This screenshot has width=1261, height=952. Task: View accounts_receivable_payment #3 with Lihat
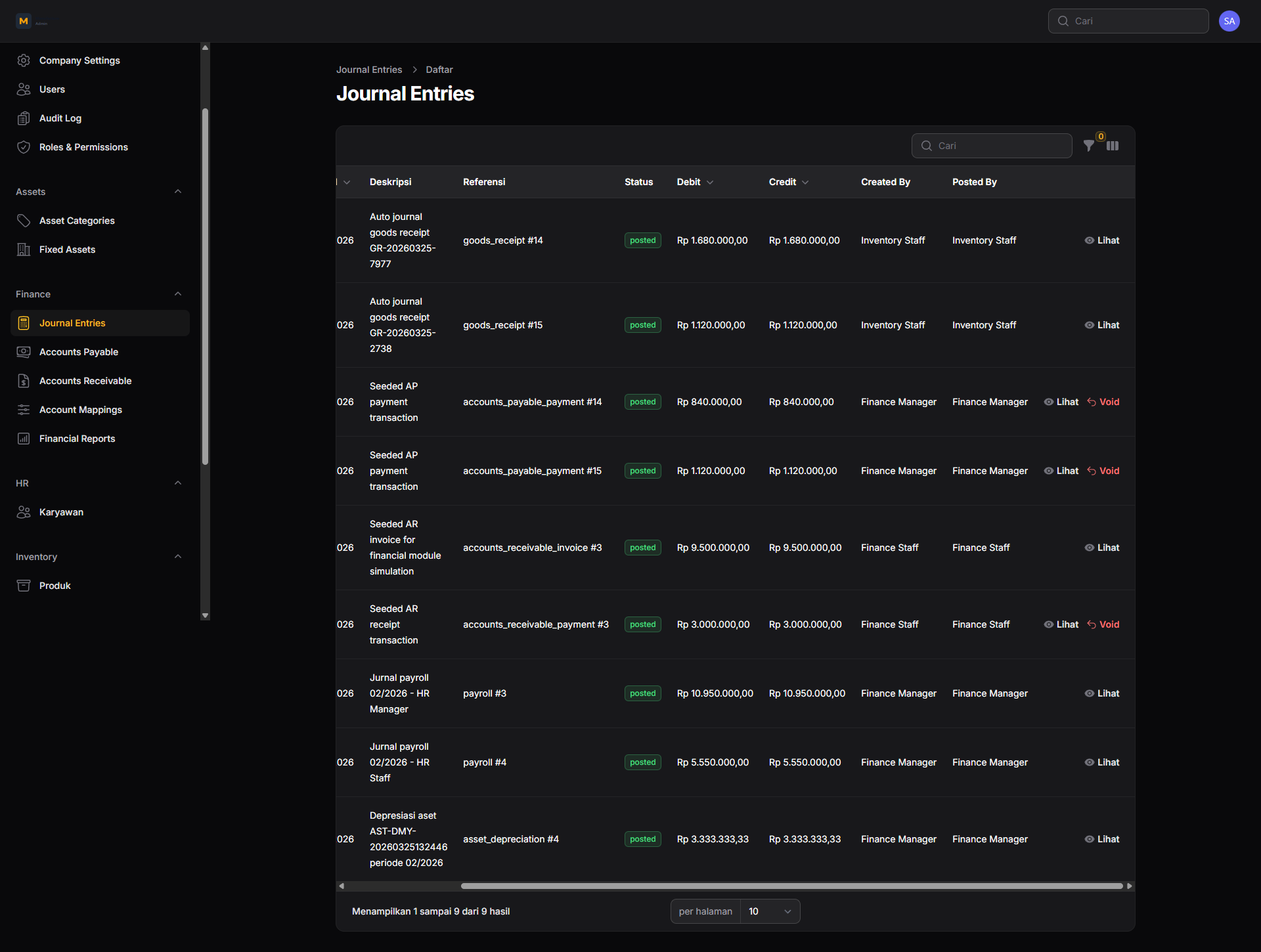click(x=1061, y=624)
